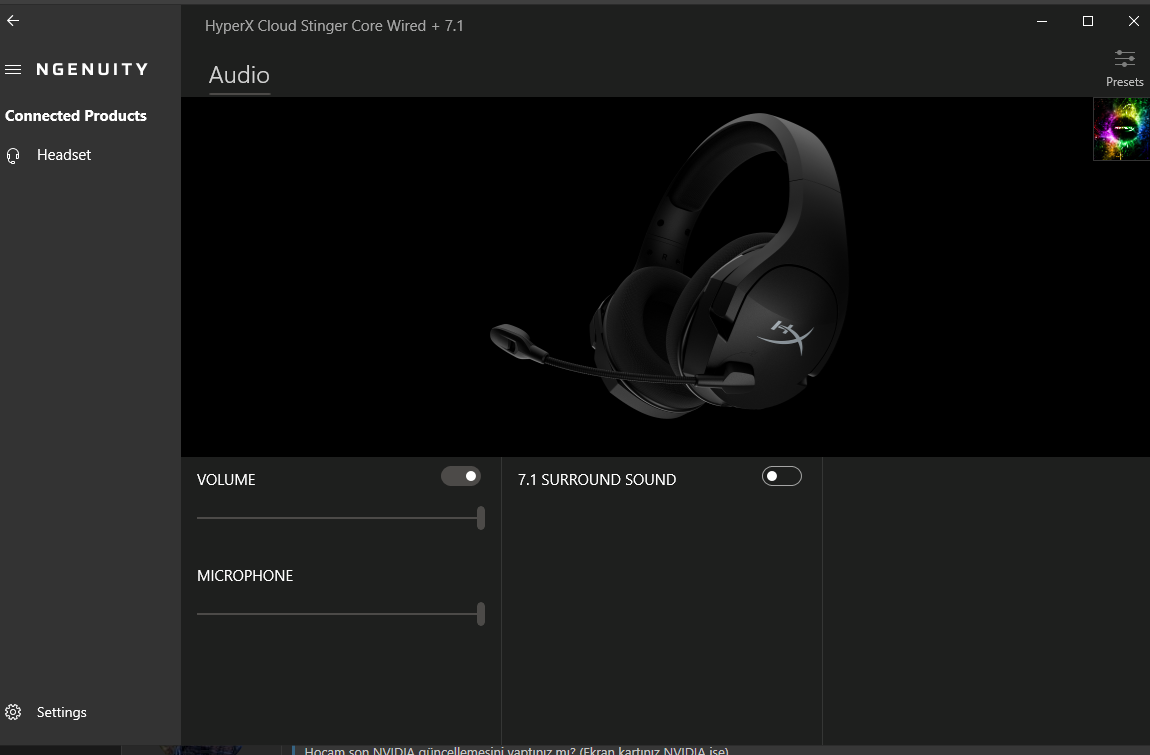This screenshot has height=755, width=1150.
Task: Go back with the arrow icon
Action: point(13,21)
